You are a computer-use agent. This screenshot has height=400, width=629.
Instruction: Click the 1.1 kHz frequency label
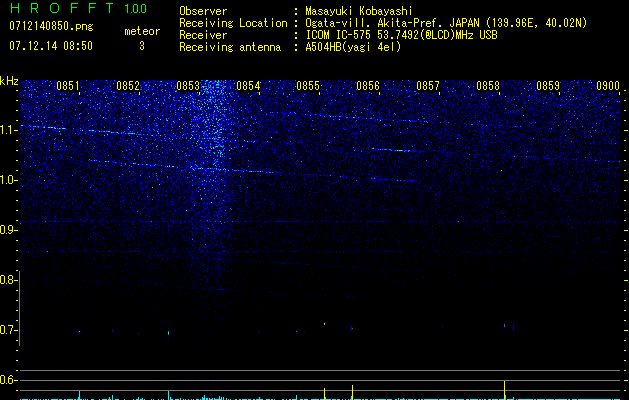tap(8, 130)
